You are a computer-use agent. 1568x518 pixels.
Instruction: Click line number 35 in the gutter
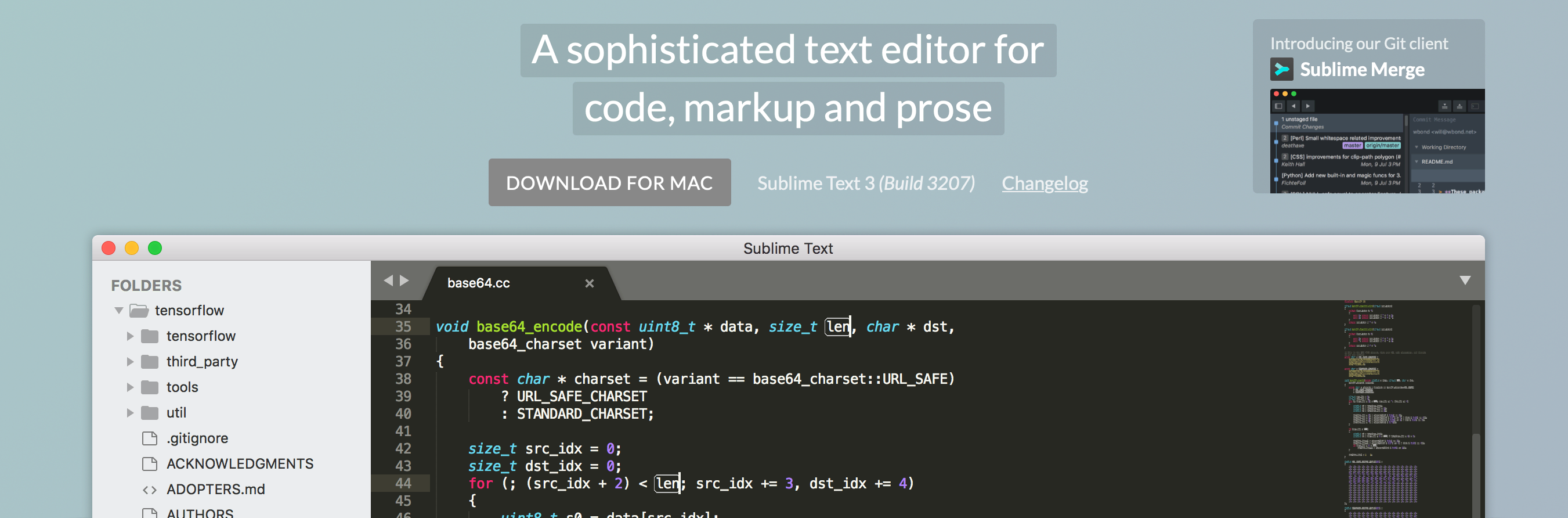403,326
